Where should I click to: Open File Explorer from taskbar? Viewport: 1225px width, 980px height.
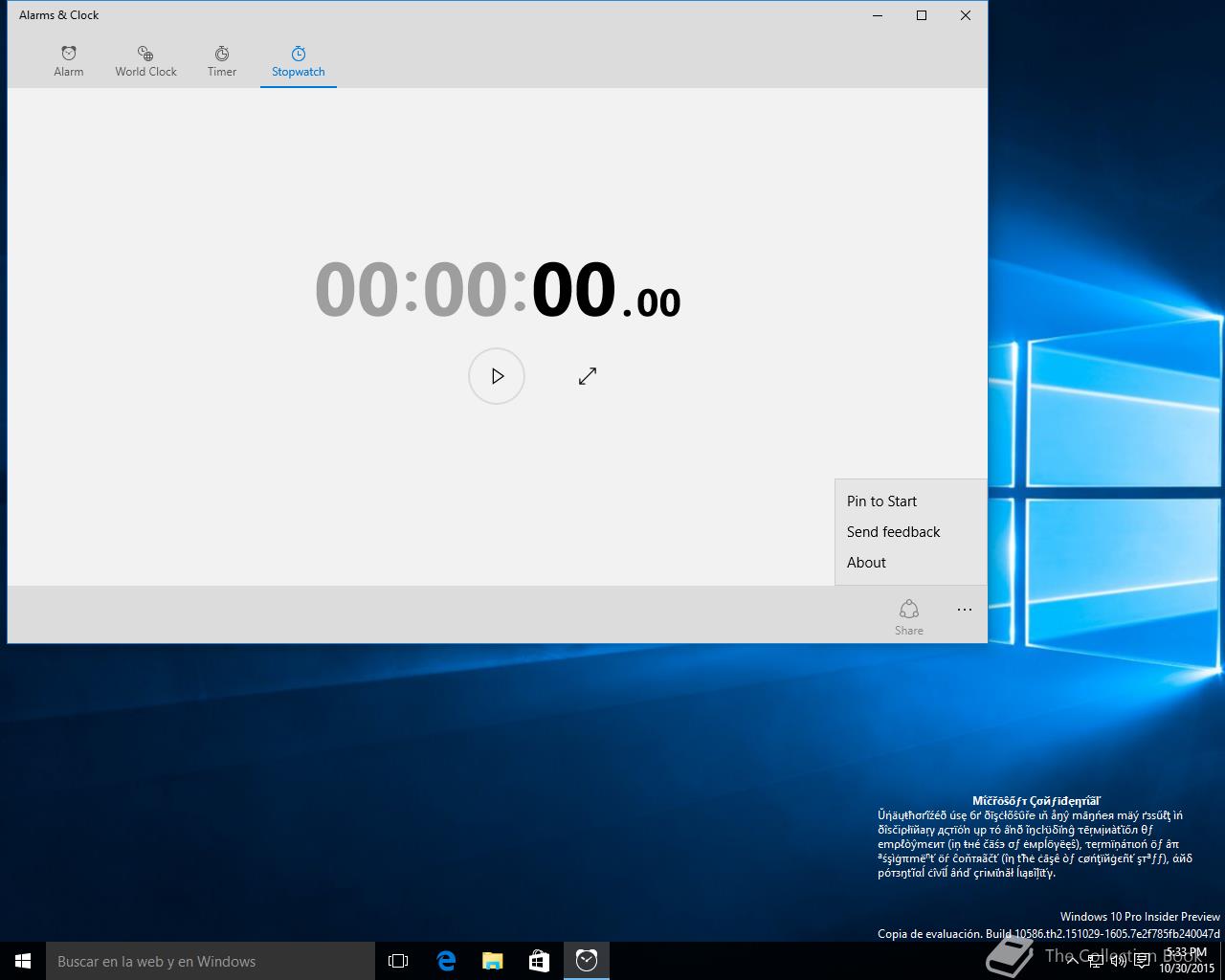click(x=493, y=961)
